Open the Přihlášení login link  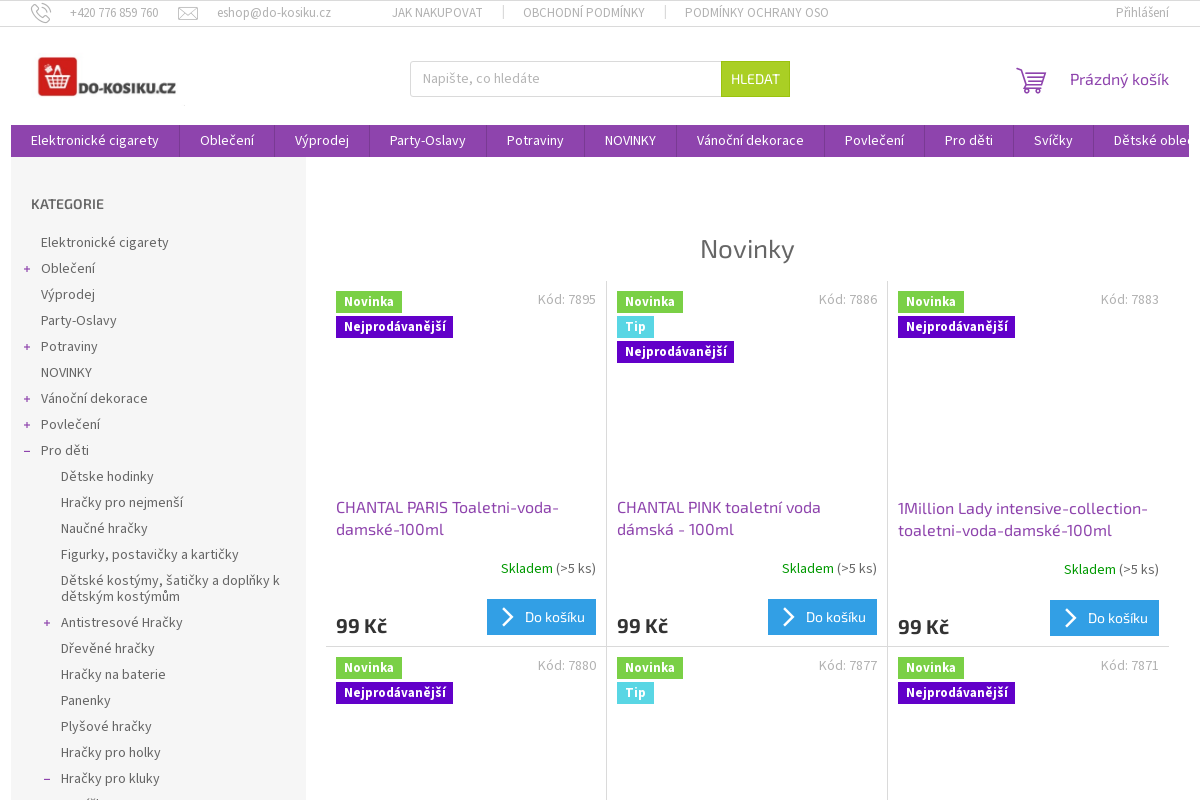[1142, 13]
